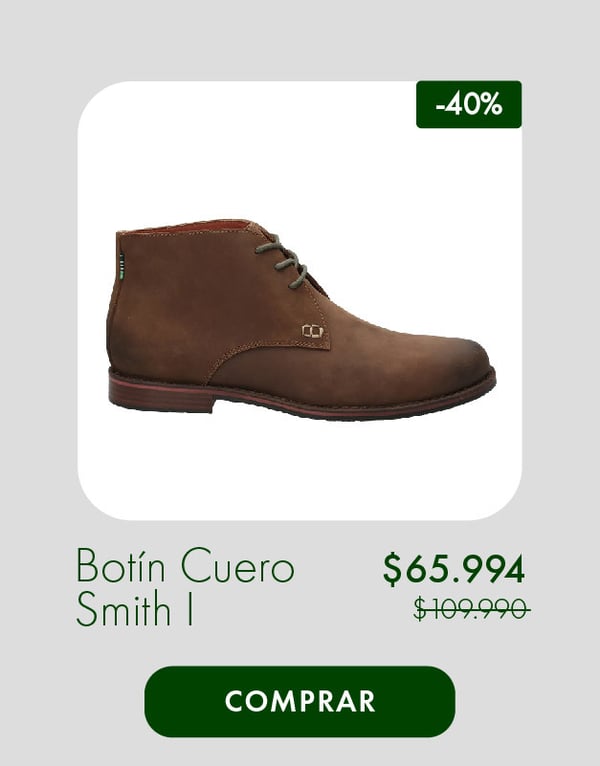Screen dimensions: 600x766
Task: Click the olive laces on the boot
Action: [x=283, y=263]
